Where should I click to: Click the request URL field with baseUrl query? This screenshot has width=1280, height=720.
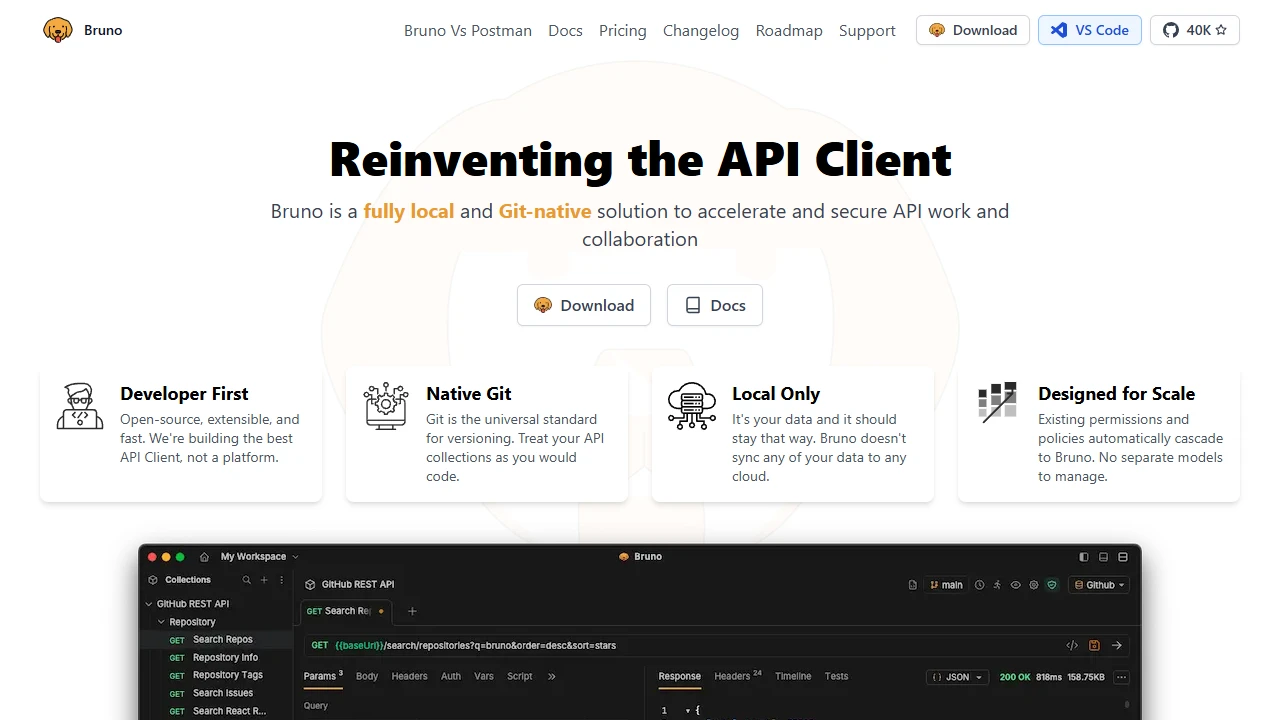click(x=600, y=645)
